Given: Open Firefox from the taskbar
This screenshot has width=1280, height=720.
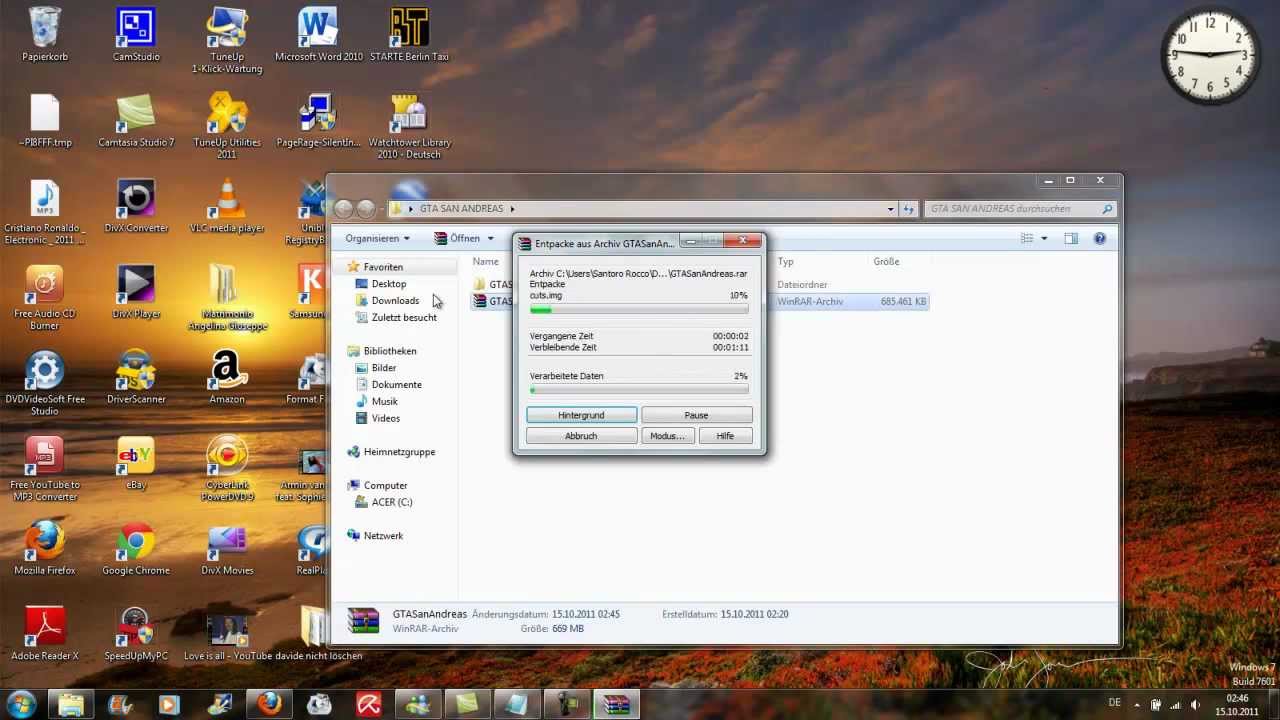Looking at the screenshot, I should [x=269, y=704].
